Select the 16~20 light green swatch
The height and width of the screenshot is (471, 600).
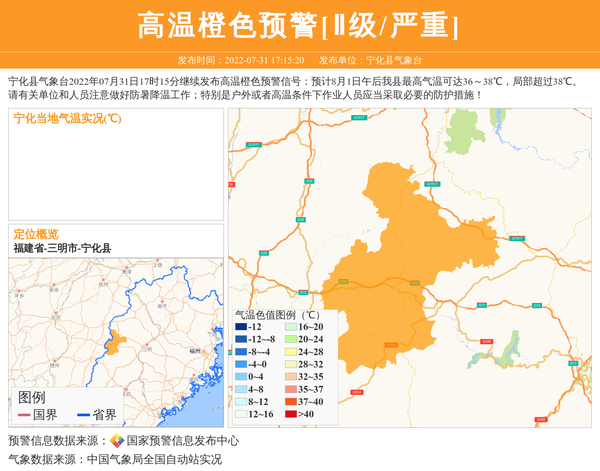click(x=291, y=327)
